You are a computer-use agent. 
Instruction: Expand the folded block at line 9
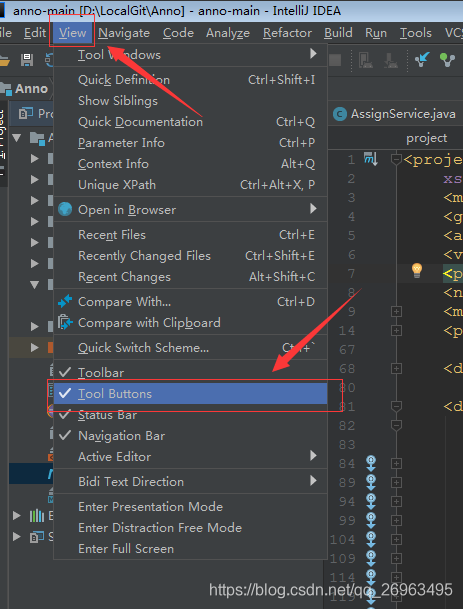tap(396, 311)
